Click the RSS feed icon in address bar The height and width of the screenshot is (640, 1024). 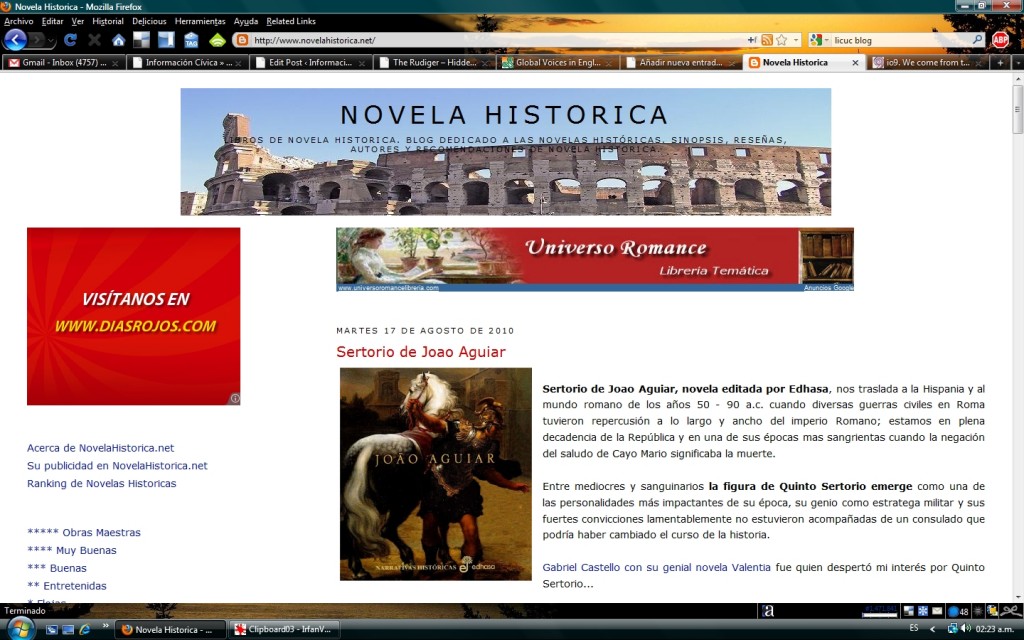coord(766,40)
